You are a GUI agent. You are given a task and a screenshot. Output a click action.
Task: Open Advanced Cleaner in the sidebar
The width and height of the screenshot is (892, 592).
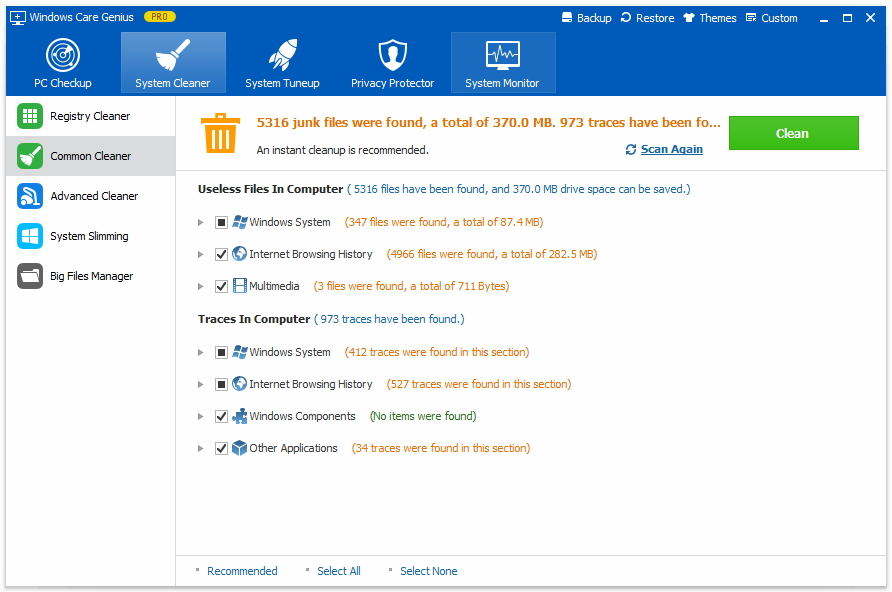(x=90, y=196)
